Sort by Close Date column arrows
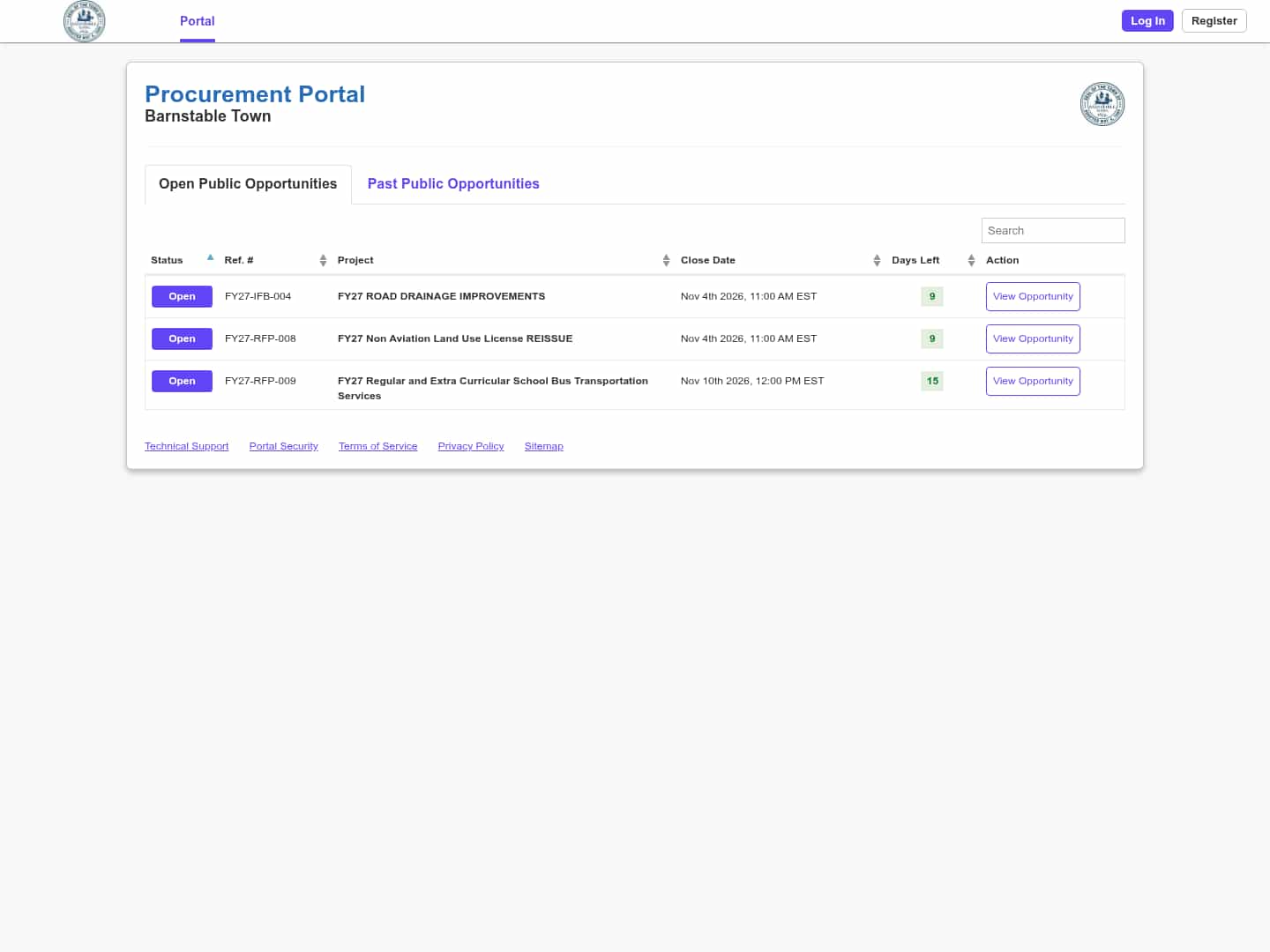Viewport: 1270px width, 952px height. 877,260
